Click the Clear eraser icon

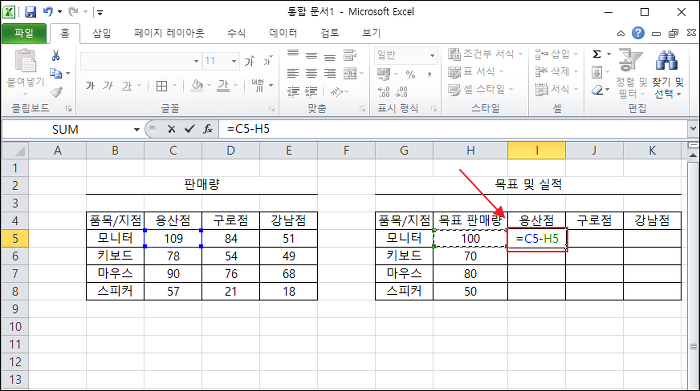pyautogui.click(x=597, y=90)
